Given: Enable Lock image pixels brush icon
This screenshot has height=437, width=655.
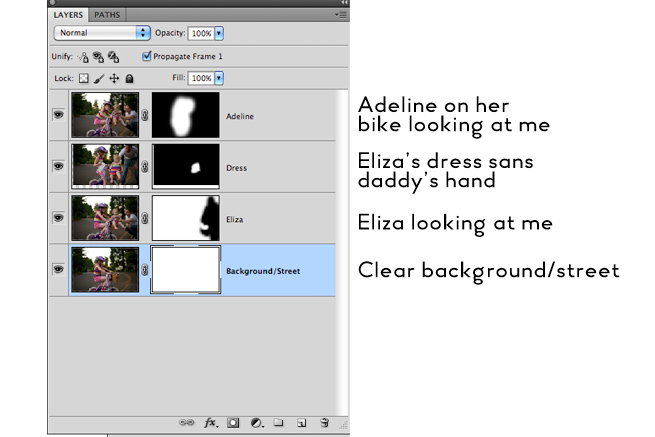Looking at the screenshot, I should [99, 78].
